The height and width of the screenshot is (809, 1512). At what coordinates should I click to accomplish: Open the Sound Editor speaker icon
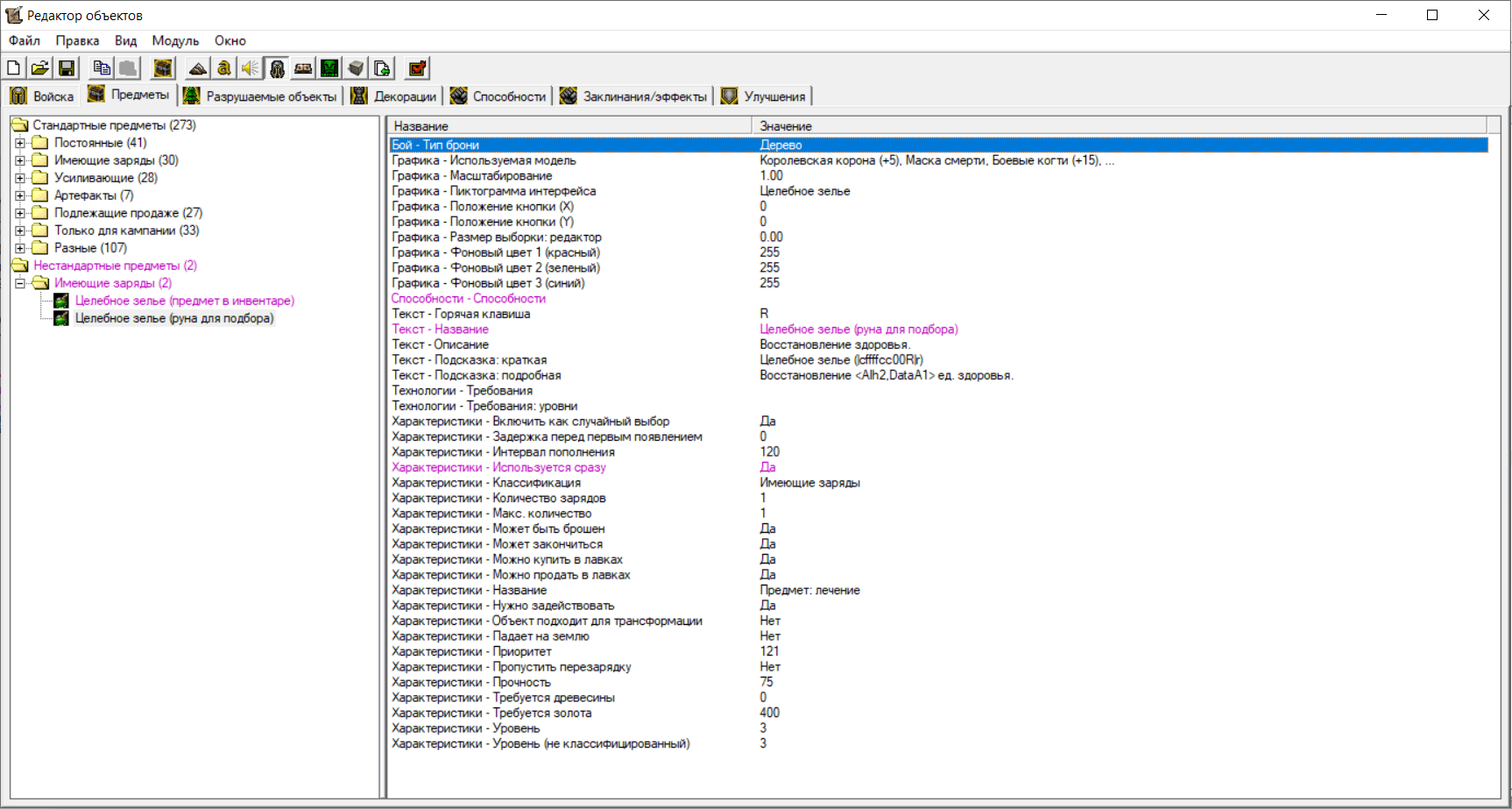(251, 68)
